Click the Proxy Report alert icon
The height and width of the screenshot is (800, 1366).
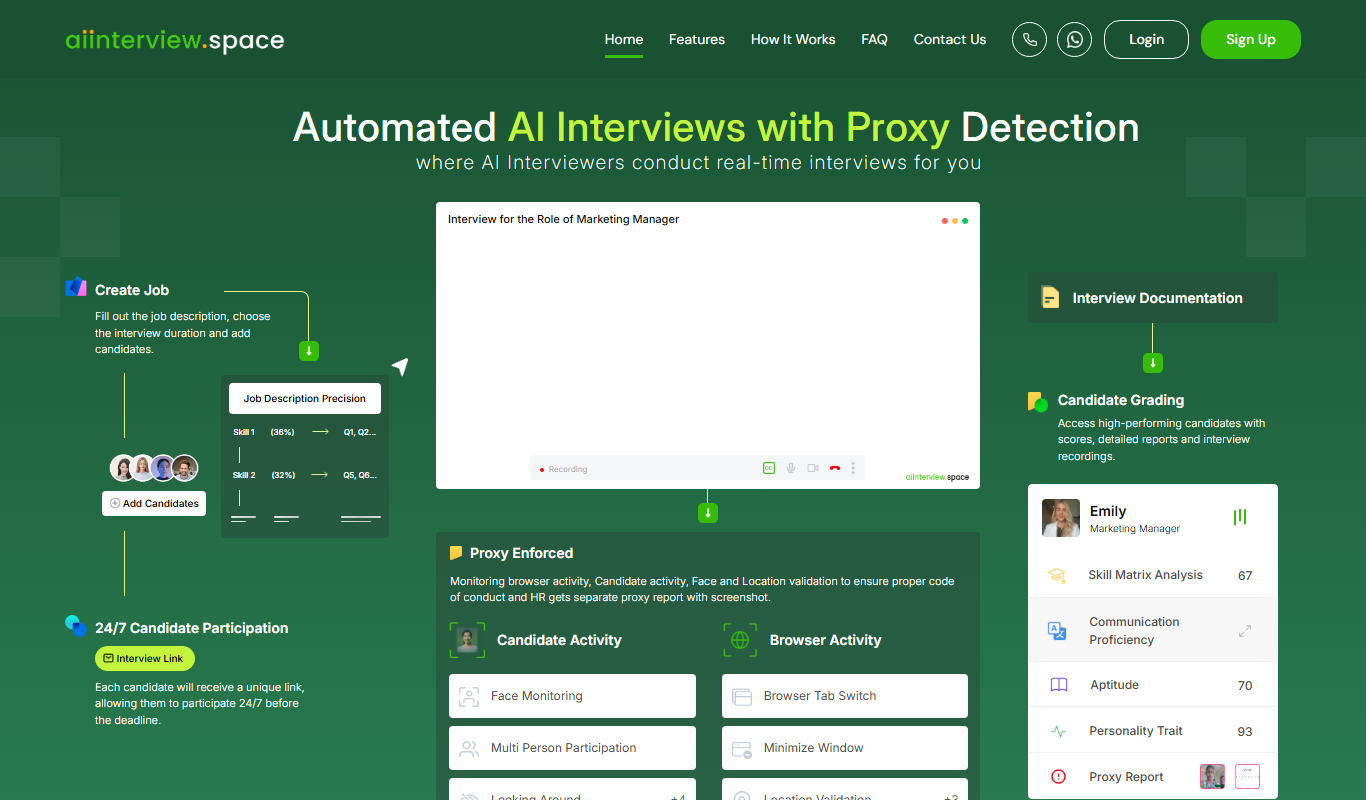[x=1058, y=777]
